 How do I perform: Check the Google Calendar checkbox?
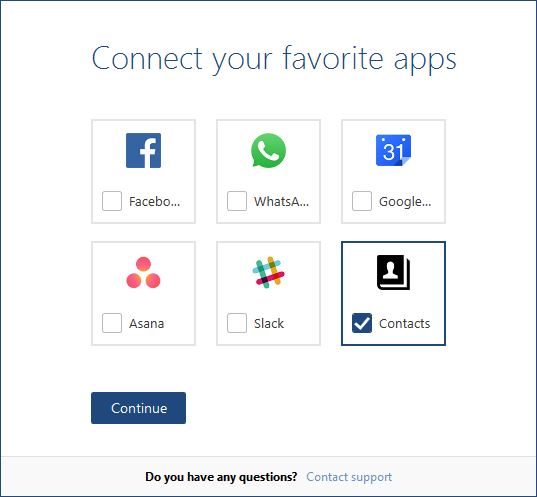[x=362, y=201]
